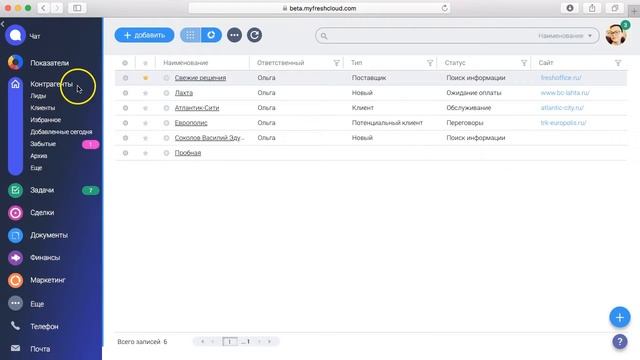Image resolution: width=640 pixels, height=360 pixels.
Task: Open Задачи tasks icon
Action: 15,190
